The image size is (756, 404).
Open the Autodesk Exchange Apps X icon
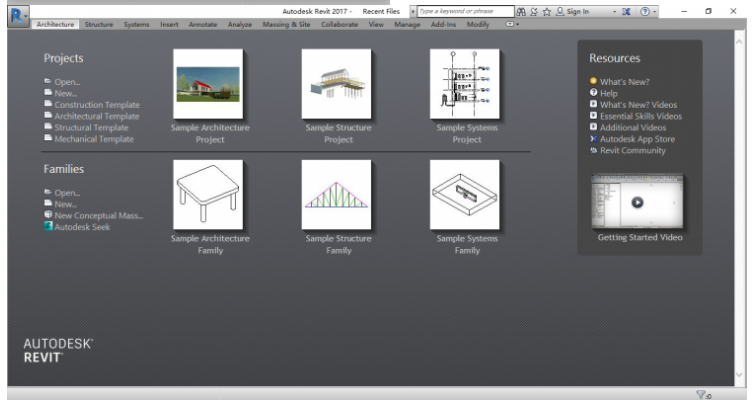point(626,12)
